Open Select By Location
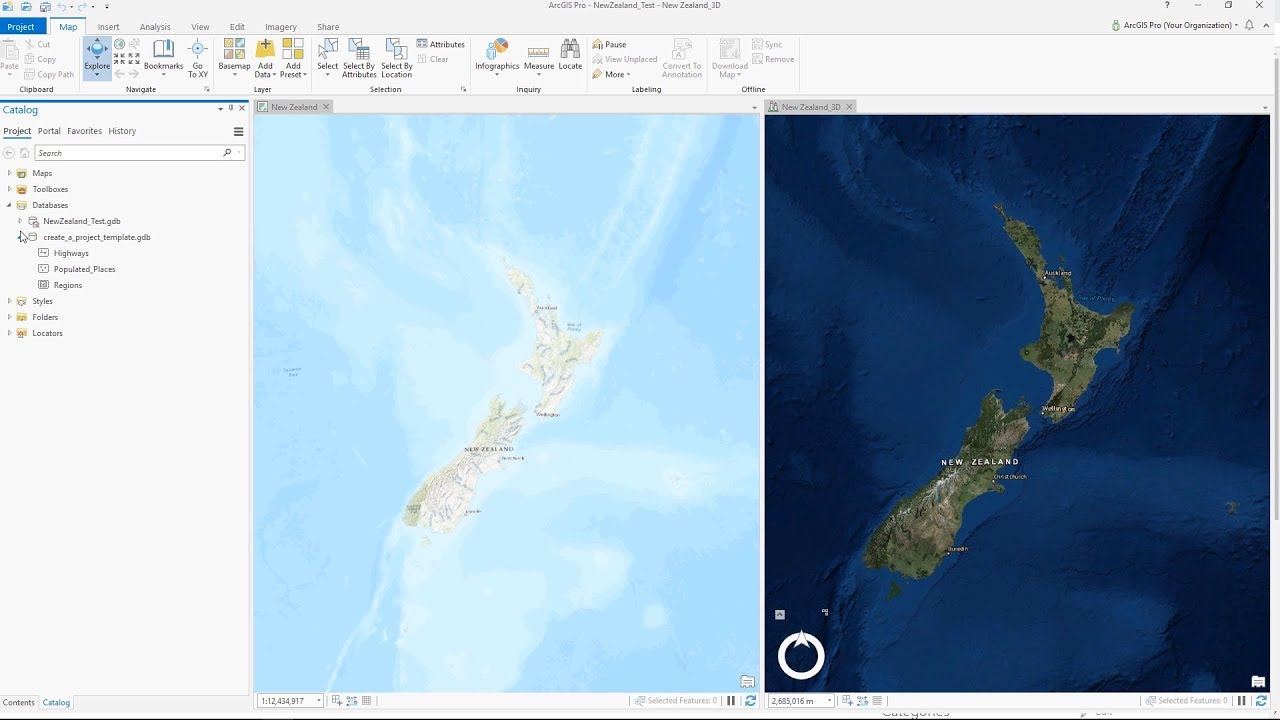This screenshot has width=1280, height=720. 396,58
